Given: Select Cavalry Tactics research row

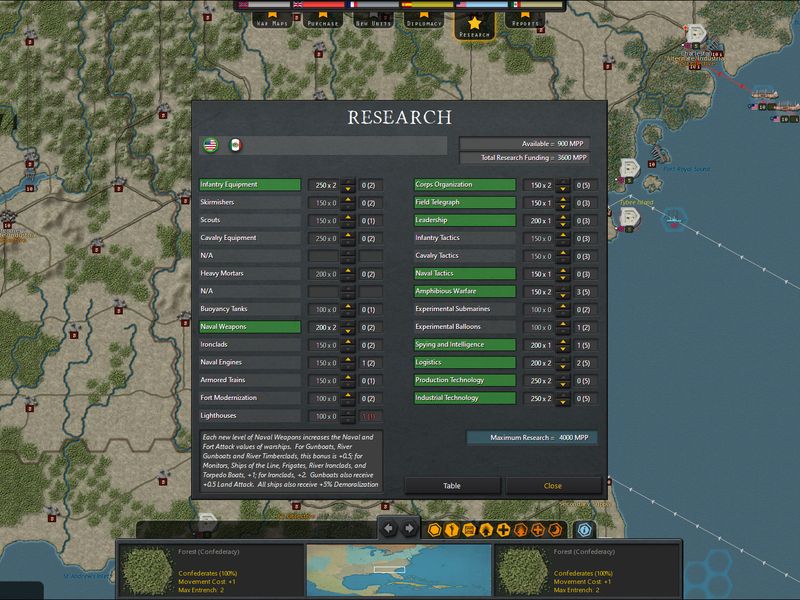Looking at the screenshot, I should click(465, 256).
